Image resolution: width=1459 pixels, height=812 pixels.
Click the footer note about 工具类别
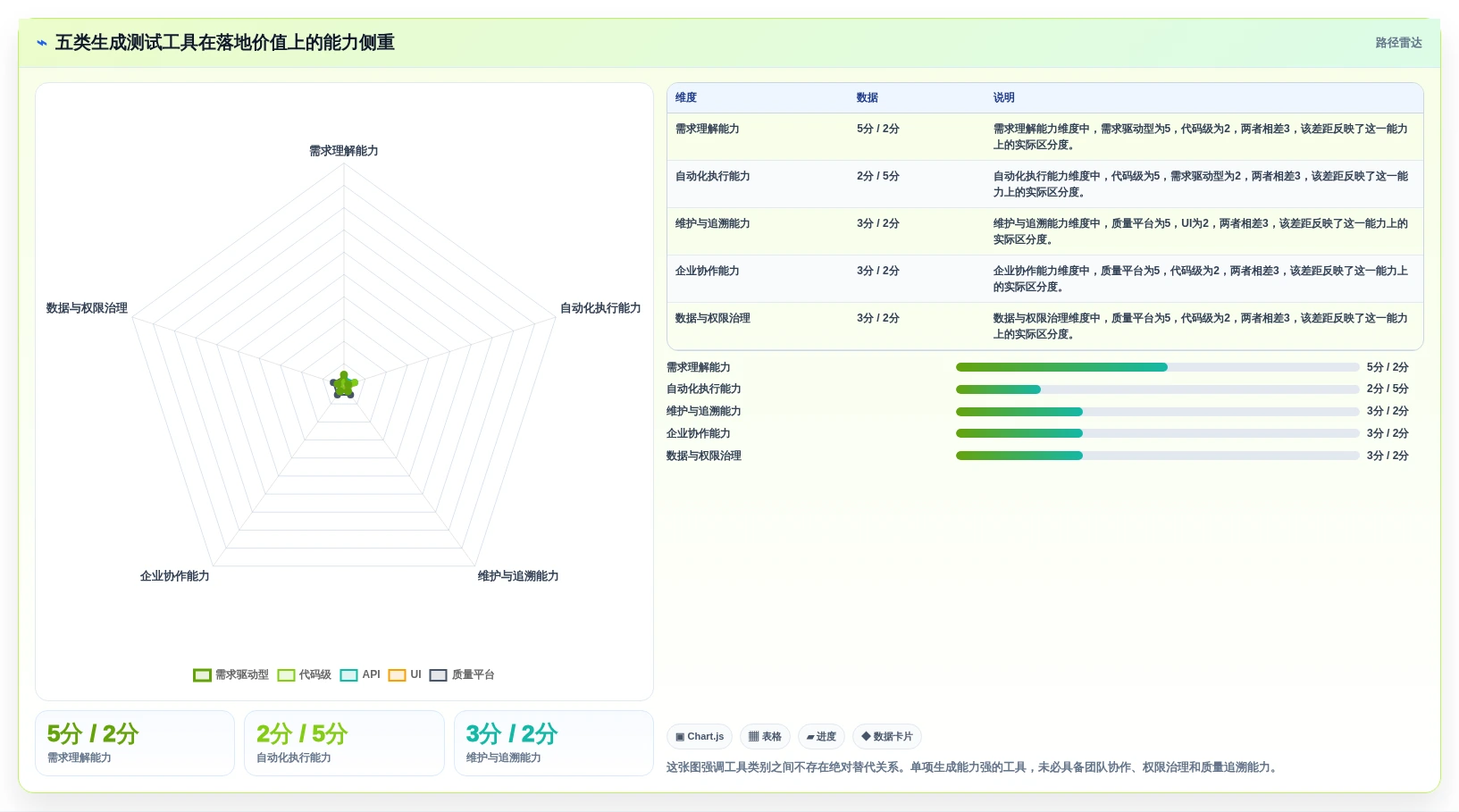[x=974, y=767]
